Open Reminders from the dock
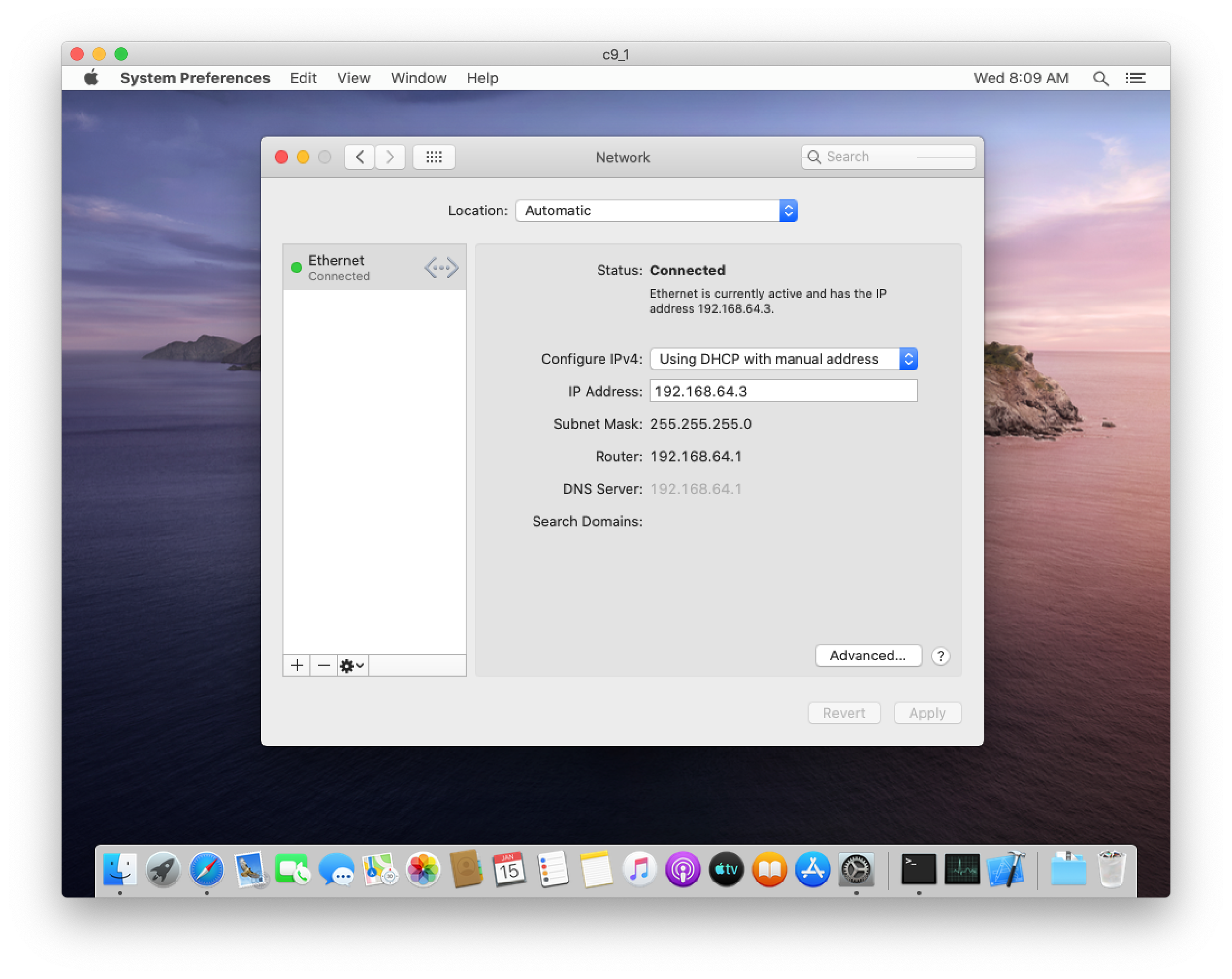1232x979 pixels. (x=553, y=869)
